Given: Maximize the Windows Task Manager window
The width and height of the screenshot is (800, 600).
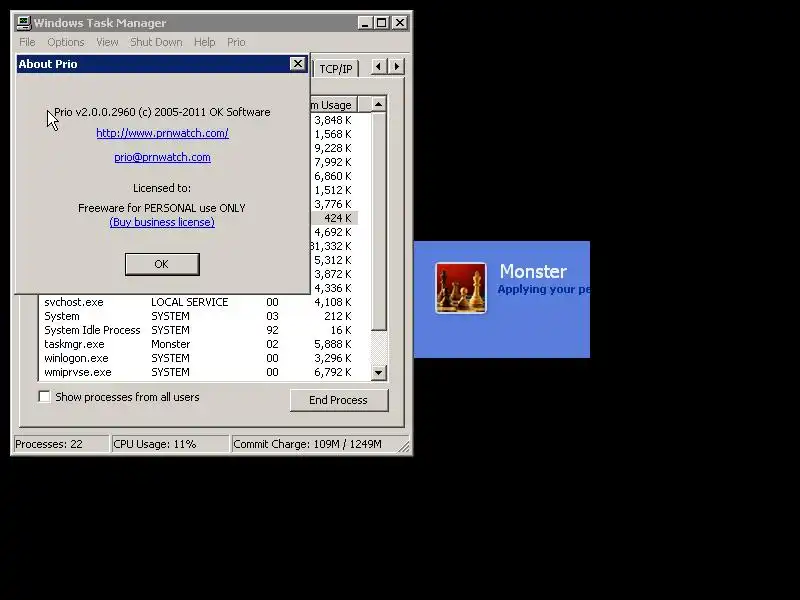Looking at the screenshot, I should [381, 23].
